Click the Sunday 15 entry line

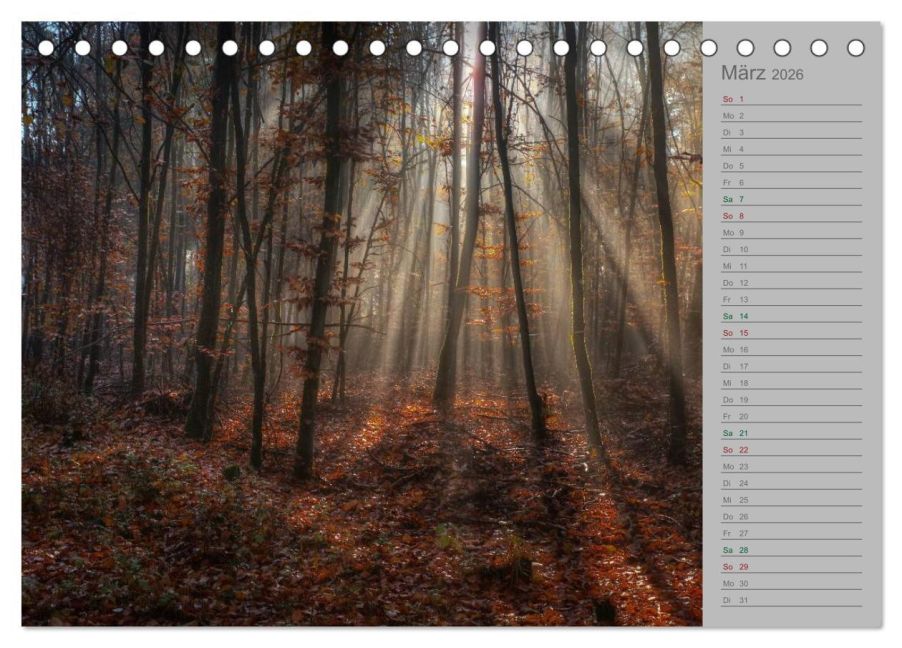pos(792,333)
